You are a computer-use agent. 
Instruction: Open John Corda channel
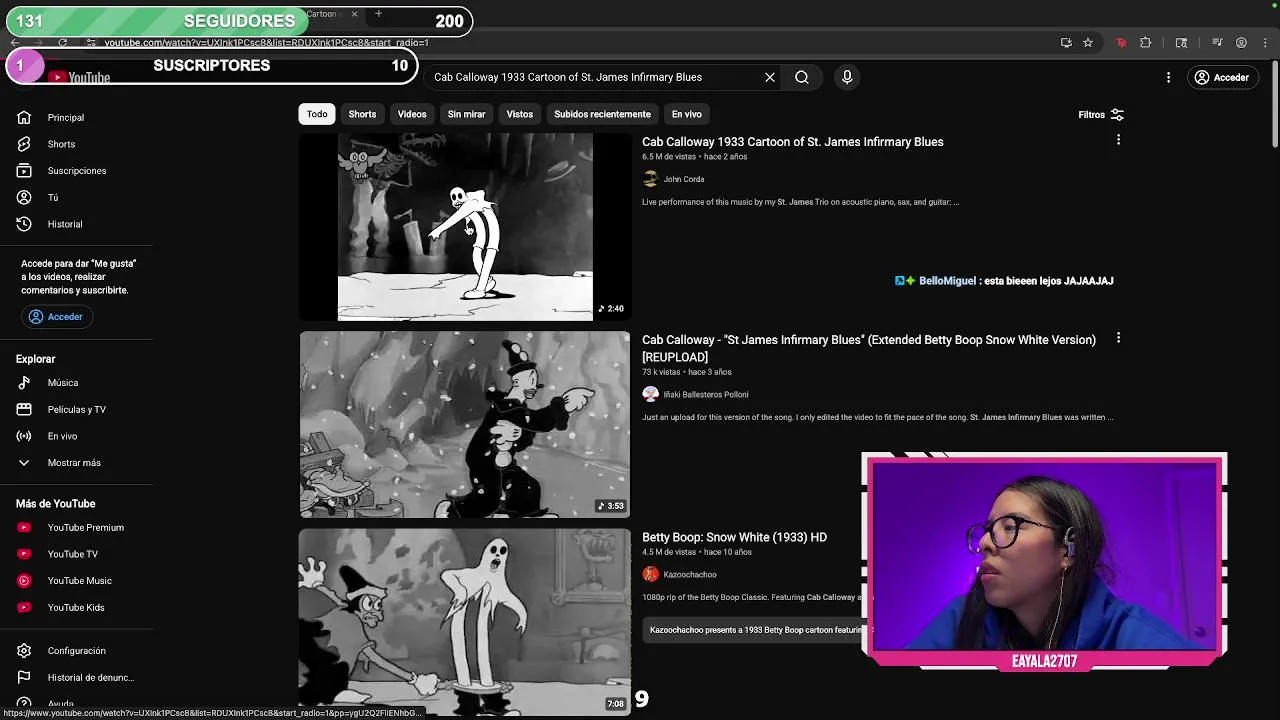(x=684, y=179)
